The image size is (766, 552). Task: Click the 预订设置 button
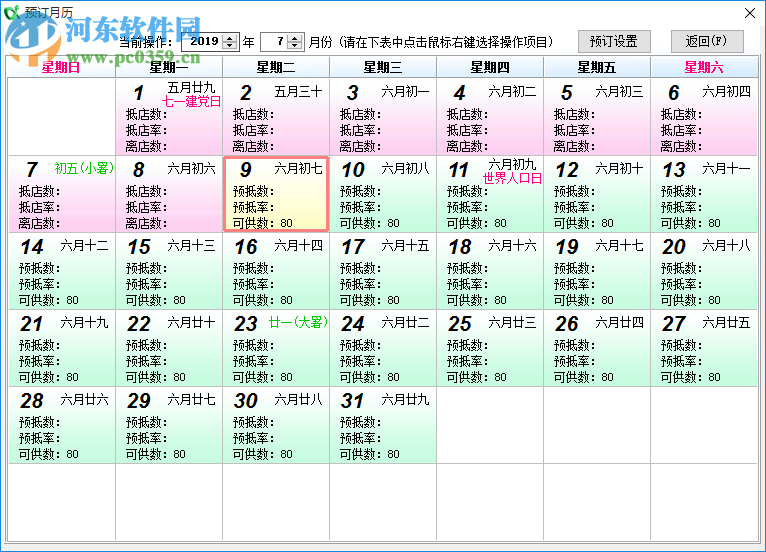click(614, 42)
